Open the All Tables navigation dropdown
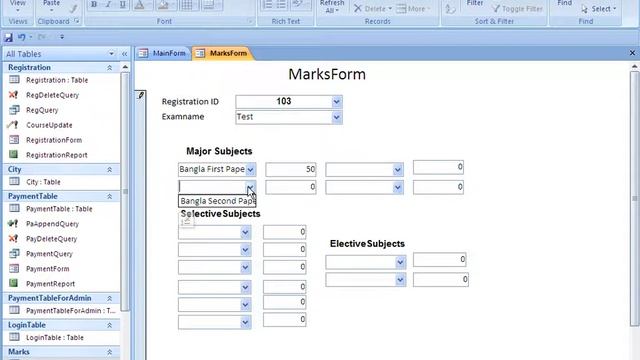This screenshot has width=640, height=360. (x=111, y=53)
